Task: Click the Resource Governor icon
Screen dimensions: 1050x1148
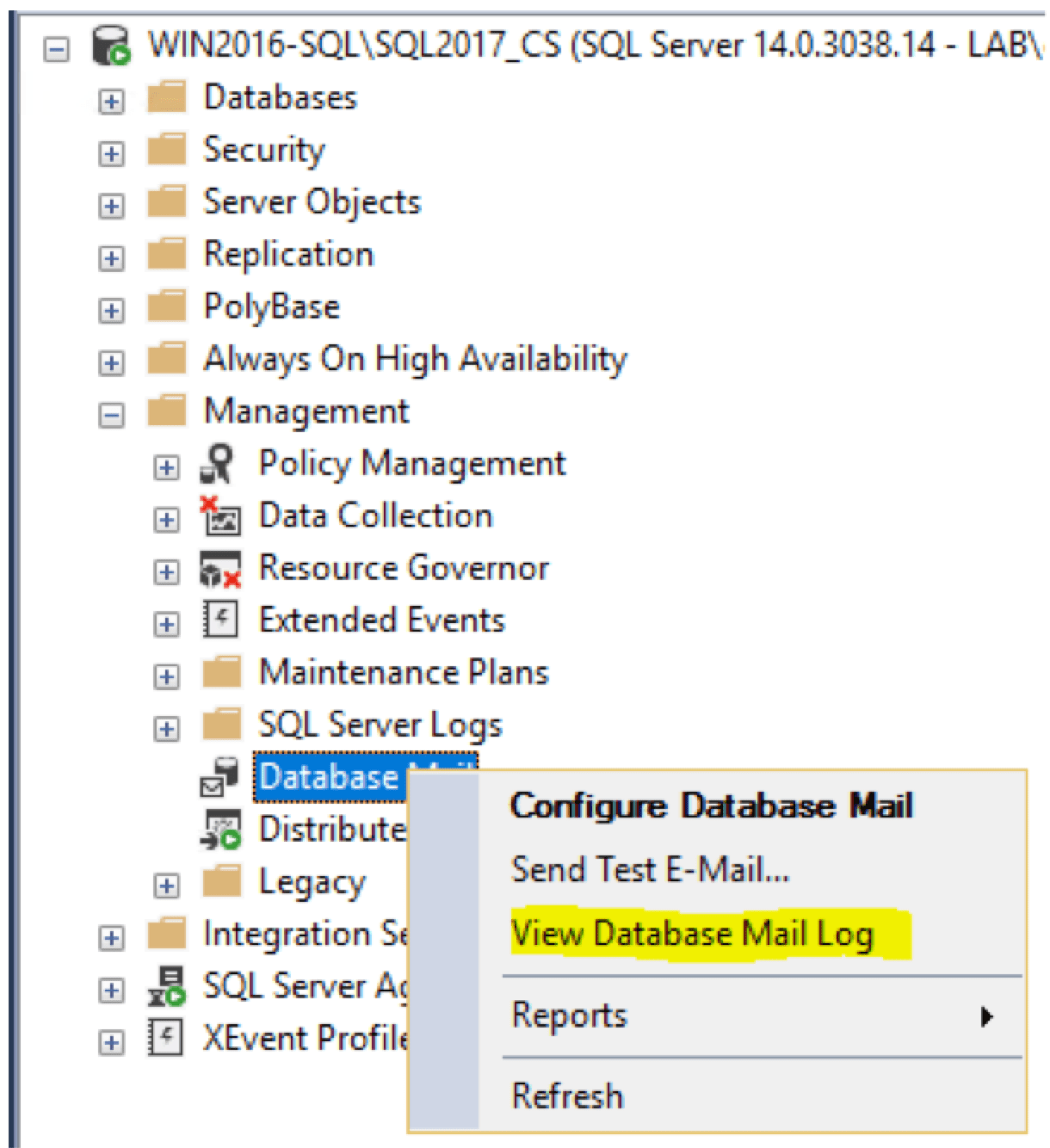Action: click(x=219, y=570)
